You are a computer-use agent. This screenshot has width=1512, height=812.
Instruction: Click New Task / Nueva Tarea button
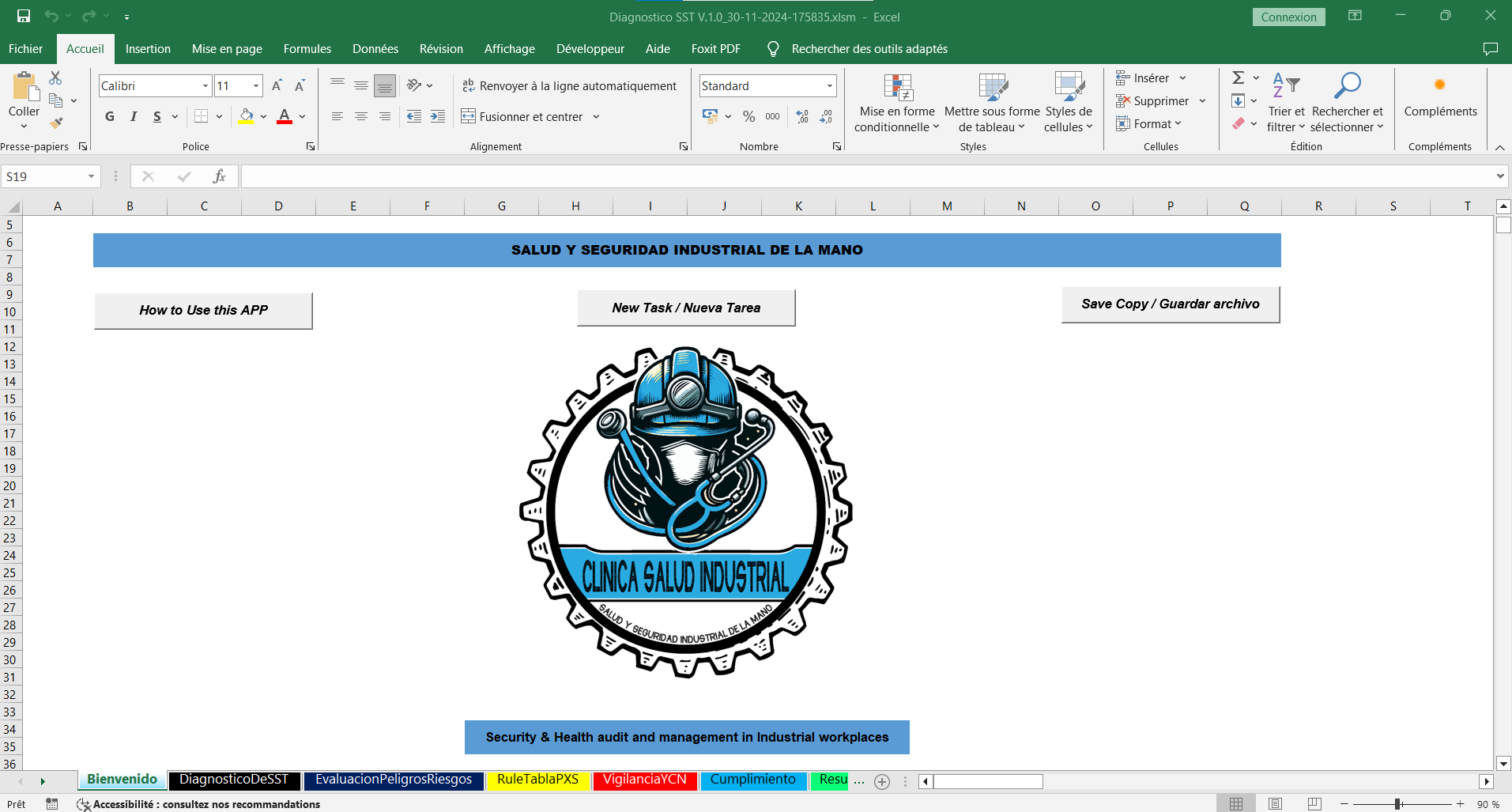click(x=686, y=308)
